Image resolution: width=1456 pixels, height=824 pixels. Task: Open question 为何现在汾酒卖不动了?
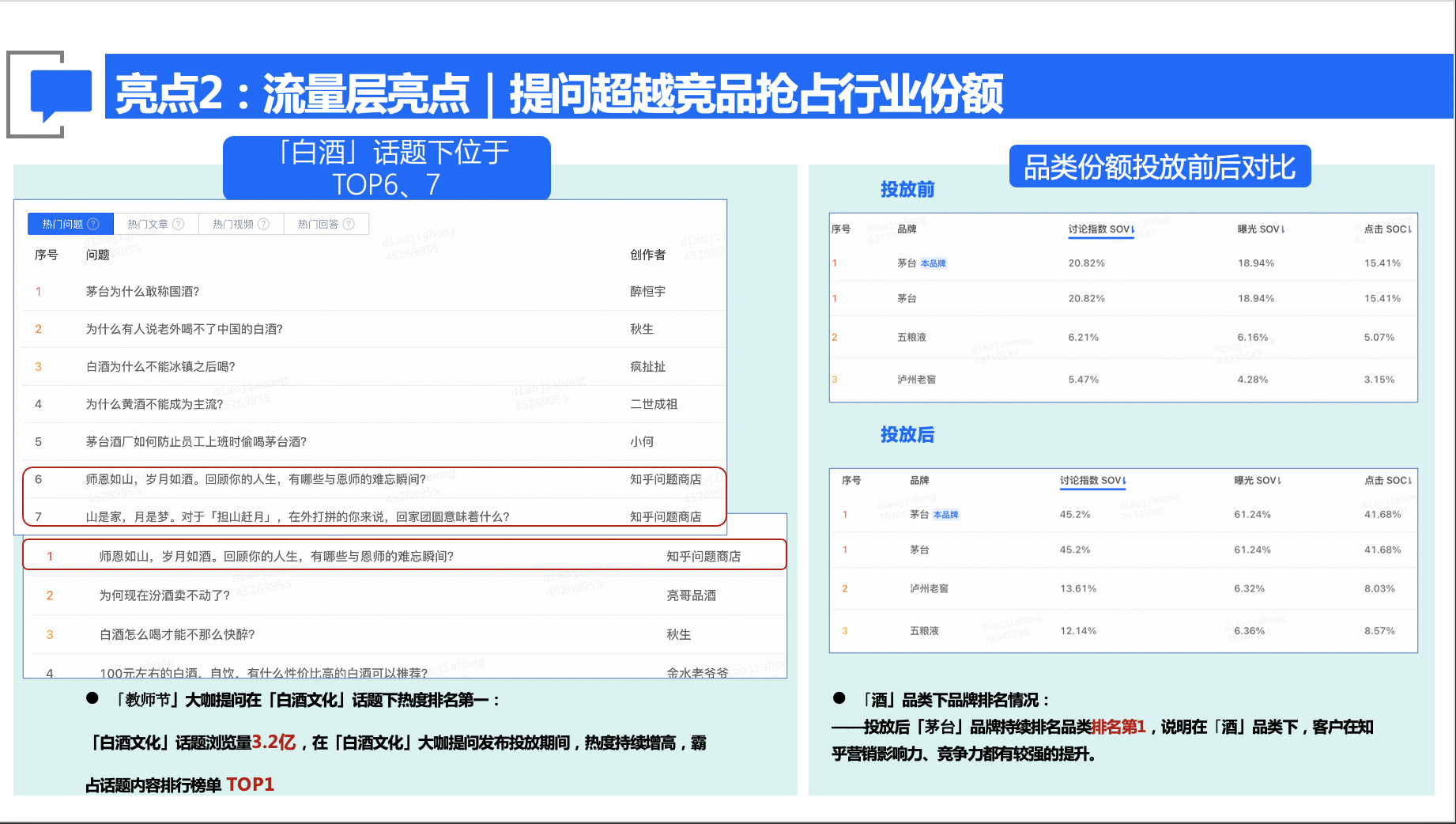coord(164,595)
